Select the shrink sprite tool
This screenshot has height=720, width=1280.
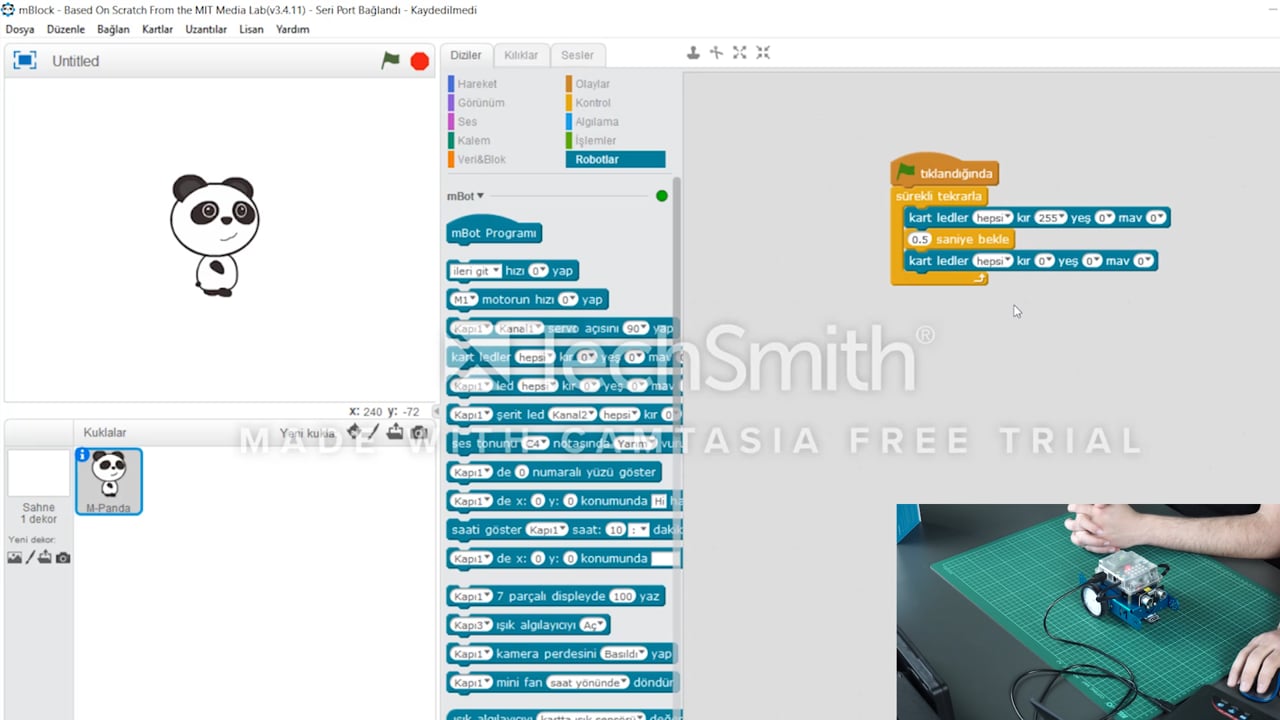pyautogui.click(x=763, y=52)
